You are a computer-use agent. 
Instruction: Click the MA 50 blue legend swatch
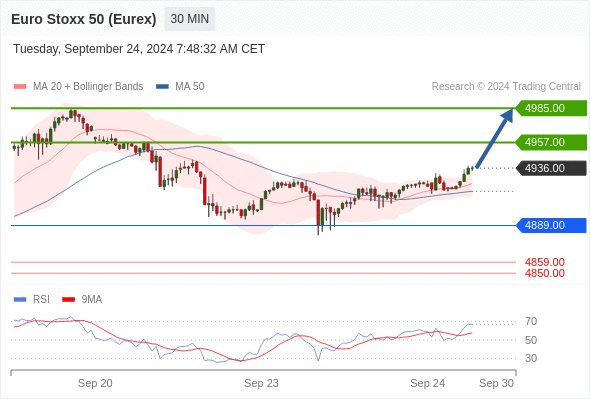click(x=162, y=87)
